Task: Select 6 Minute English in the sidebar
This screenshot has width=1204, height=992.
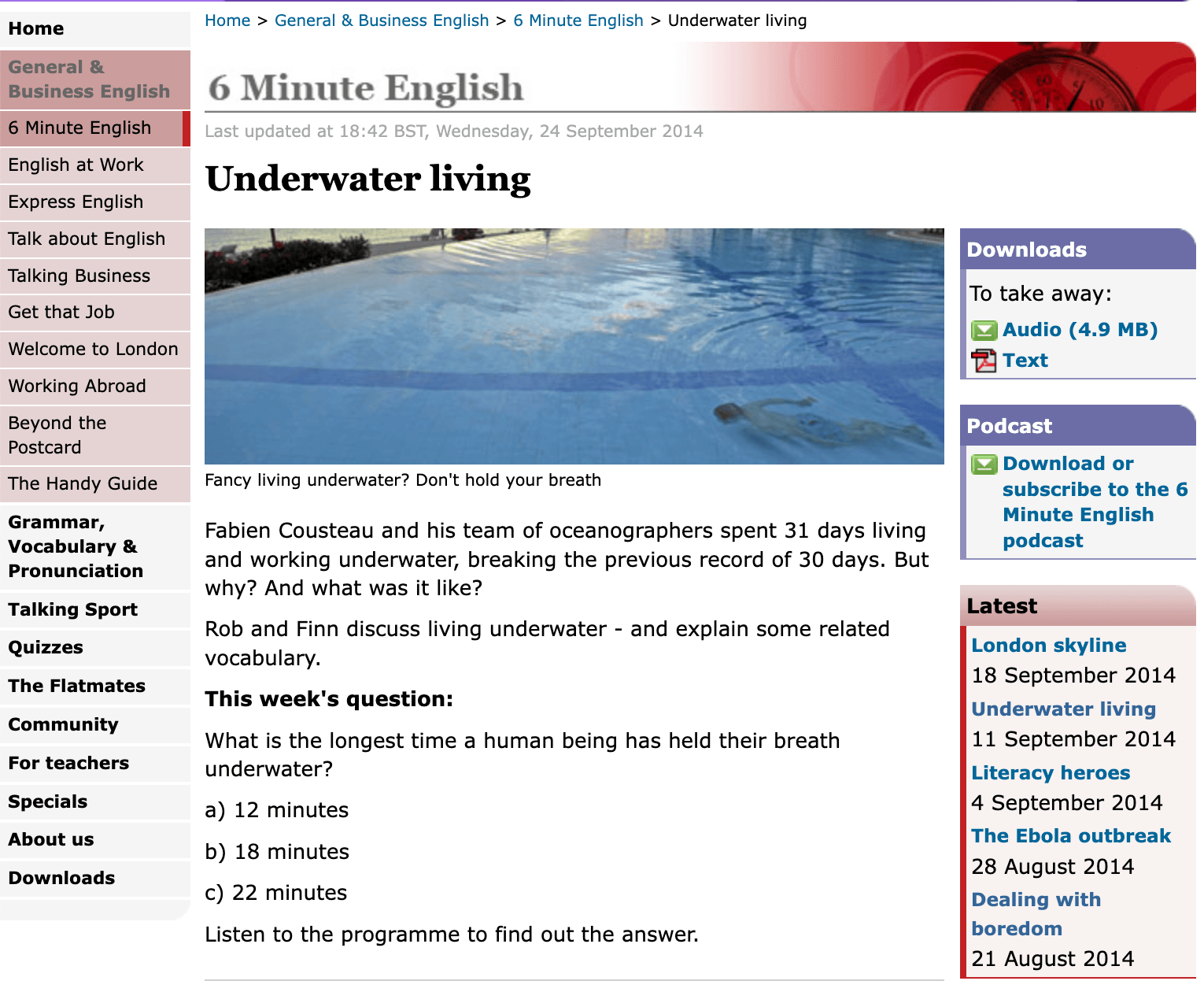Action: (79, 128)
